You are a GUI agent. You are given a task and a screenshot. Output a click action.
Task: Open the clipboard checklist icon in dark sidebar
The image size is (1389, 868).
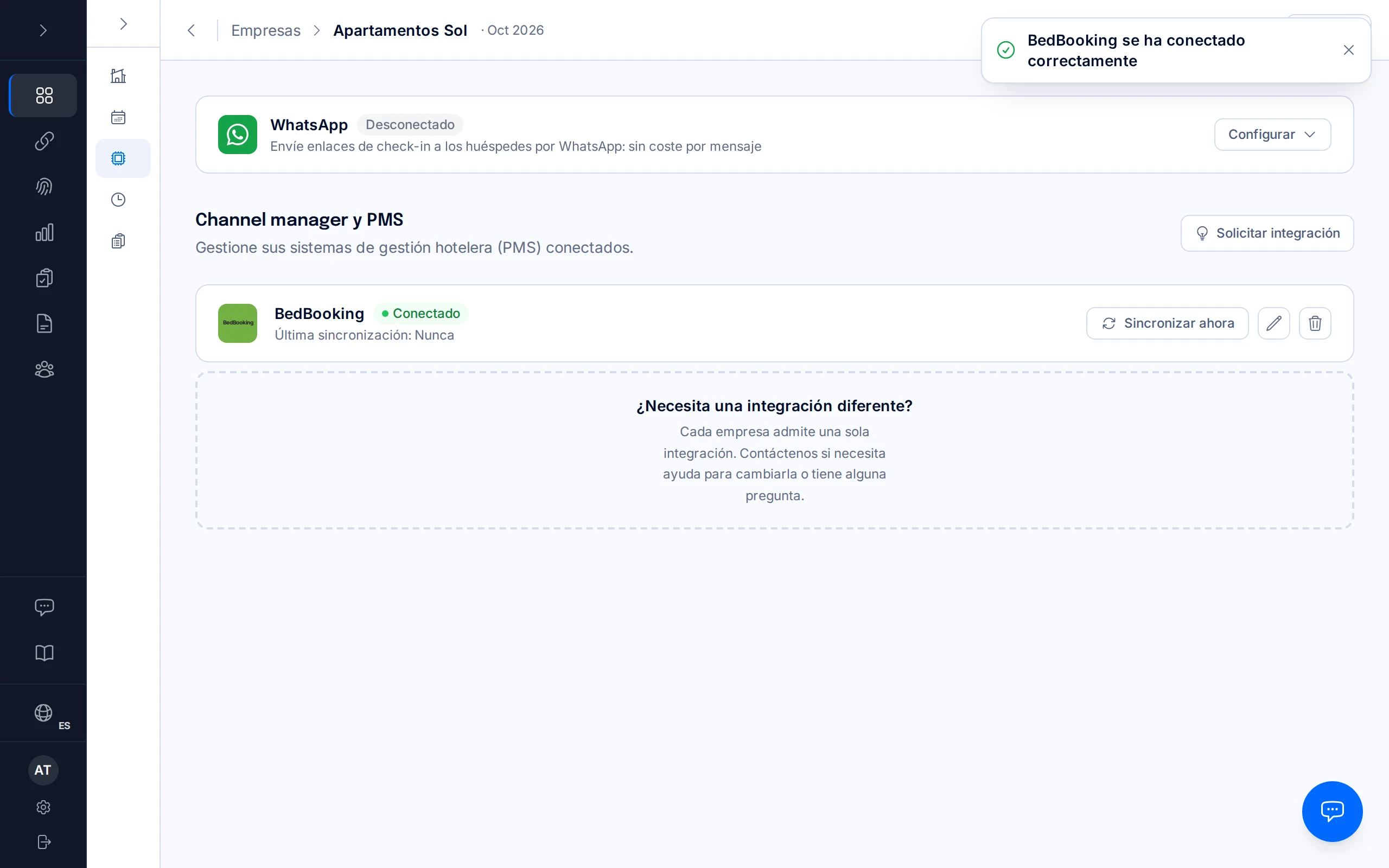coord(43,278)
